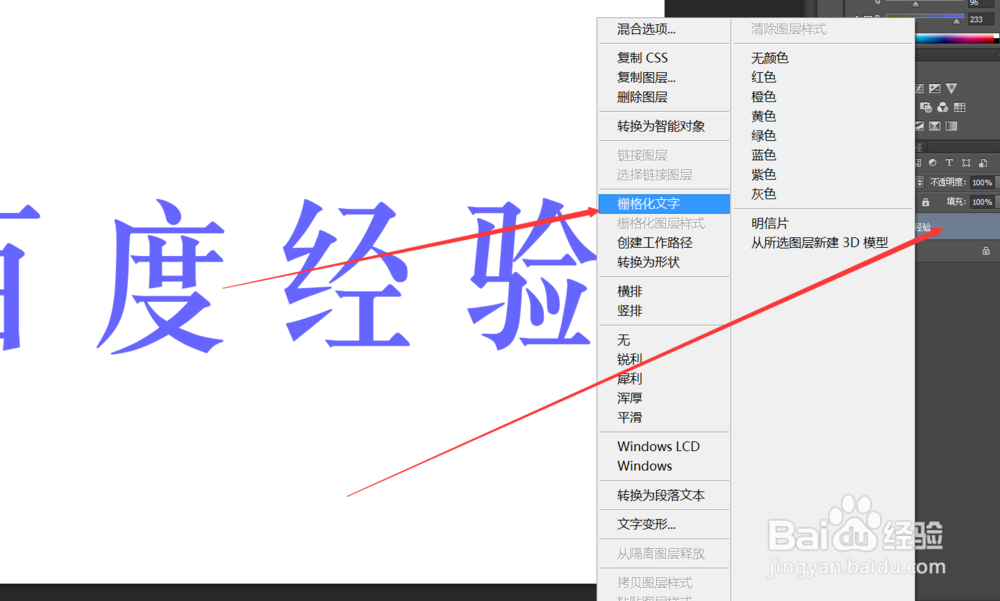Image resolution: width=1000 pixels, height=601 pixels.
Task: Pick 蓝色 layer color label
Action: point(763,155)
